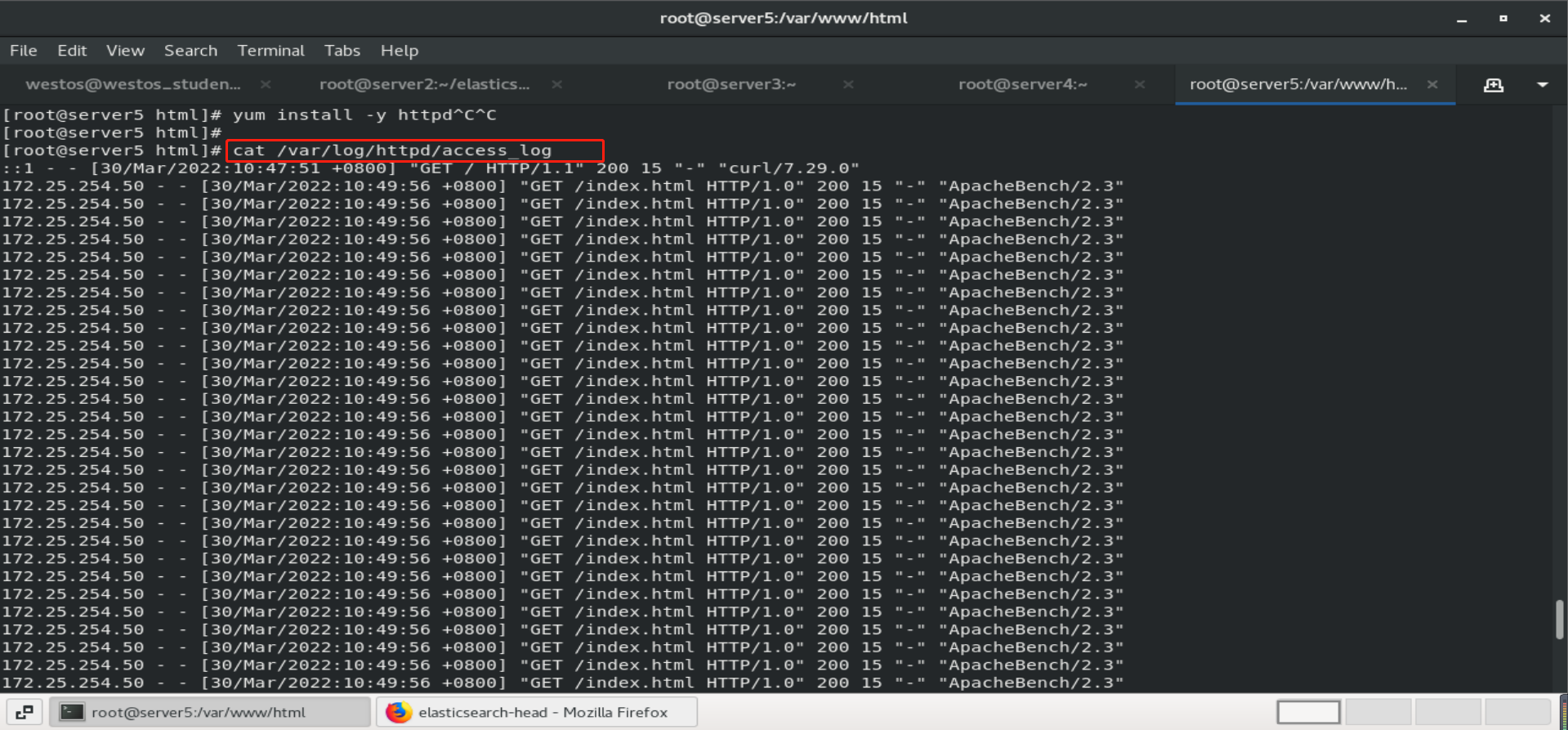Switch to root@server2 elasticsearch tab
Screen dimensions: 1568x730
(424, 84)
